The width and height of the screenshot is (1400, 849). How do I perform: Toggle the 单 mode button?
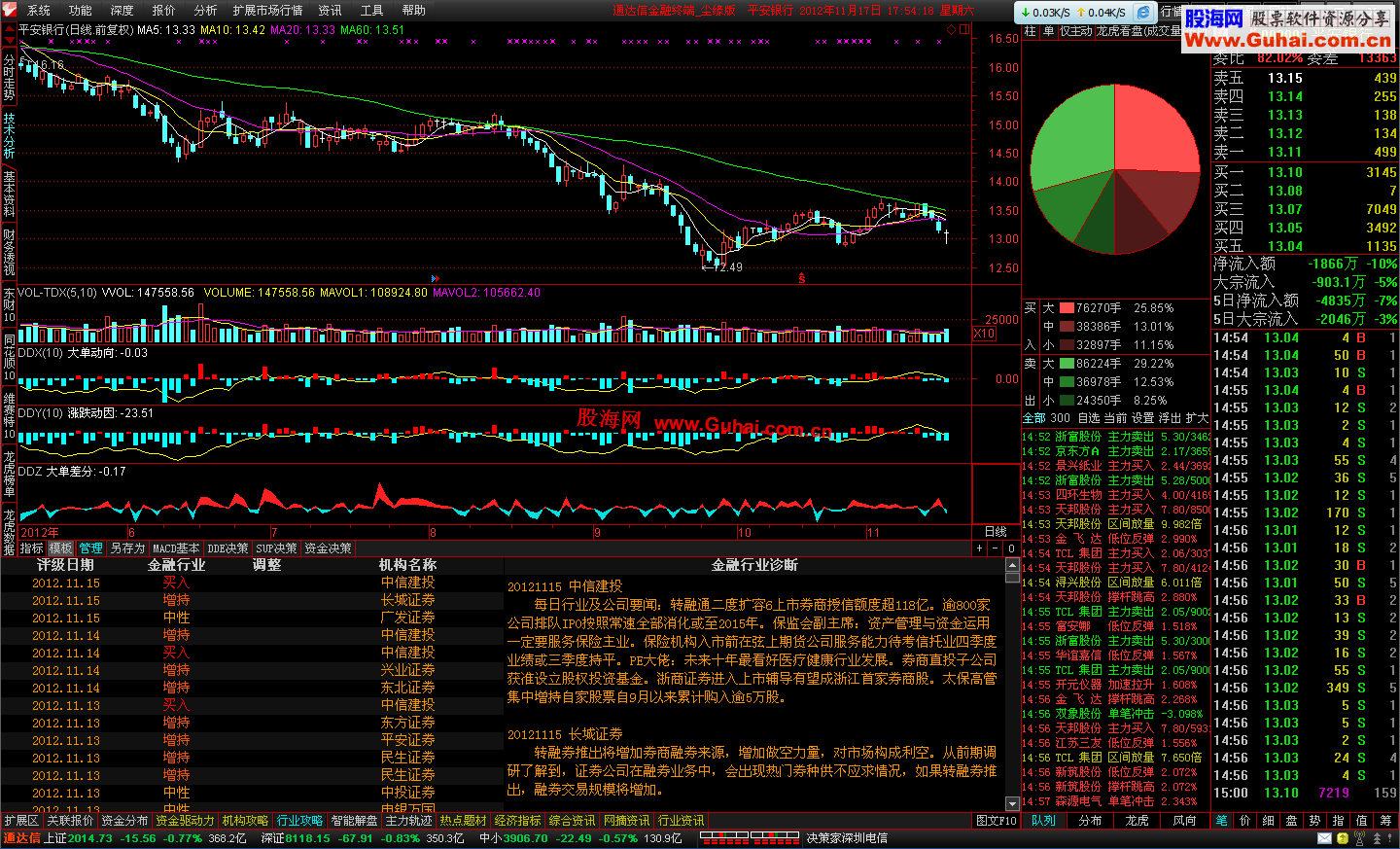pyautogui.click(x=1049, y=31)
